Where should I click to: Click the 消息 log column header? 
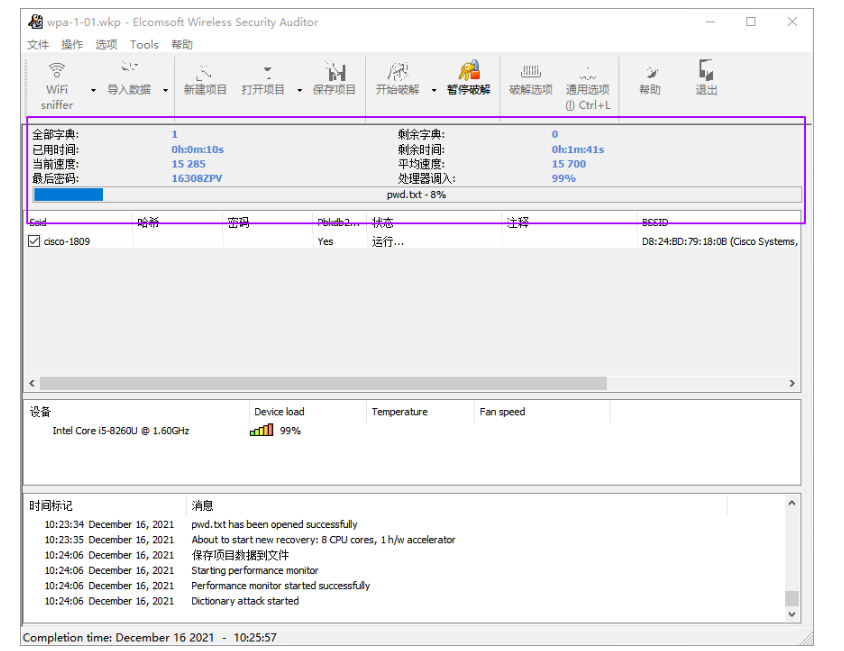(456, 506)
